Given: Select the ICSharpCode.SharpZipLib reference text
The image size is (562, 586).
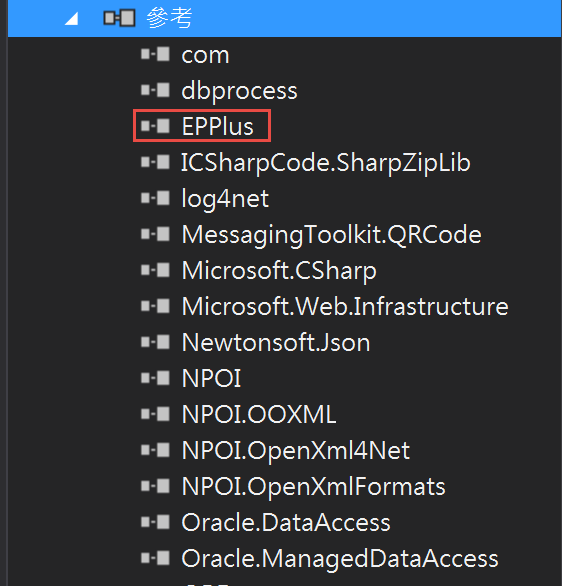Looking at the screenshot, I should tap(325, 163).
